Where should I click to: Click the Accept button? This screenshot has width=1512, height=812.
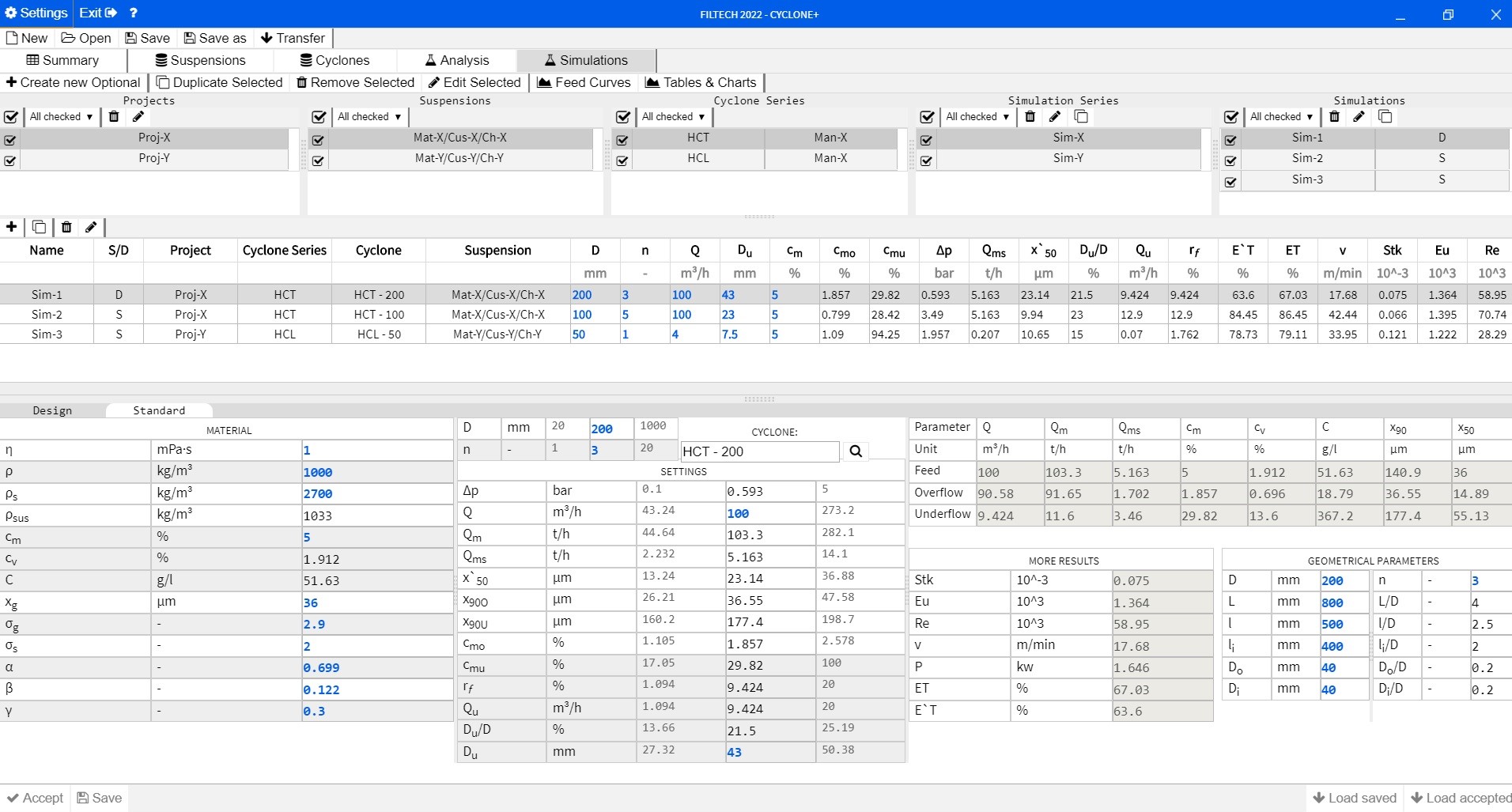pos(36,798)
